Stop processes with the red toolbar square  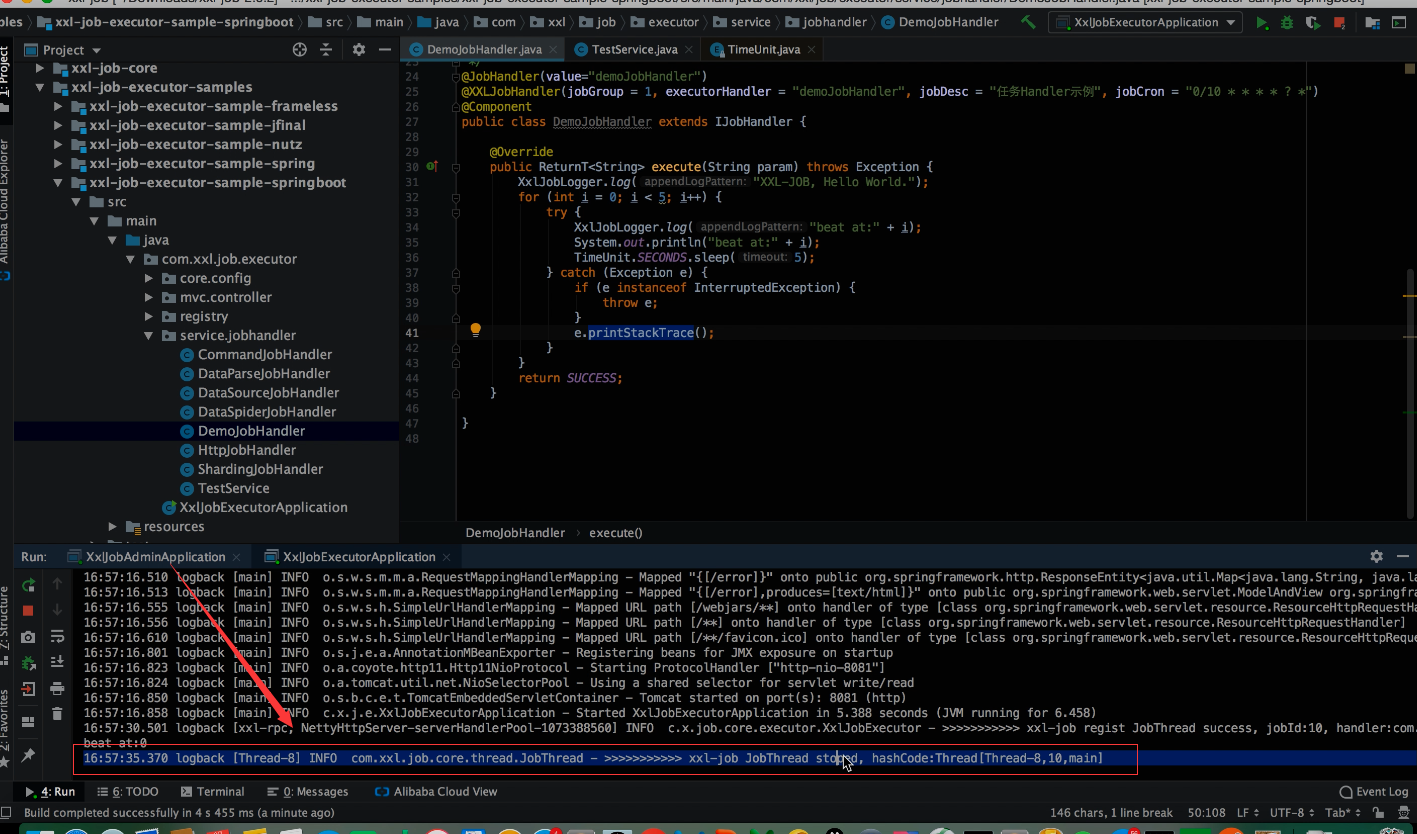pyautogui.click(x=1339, y=22)
